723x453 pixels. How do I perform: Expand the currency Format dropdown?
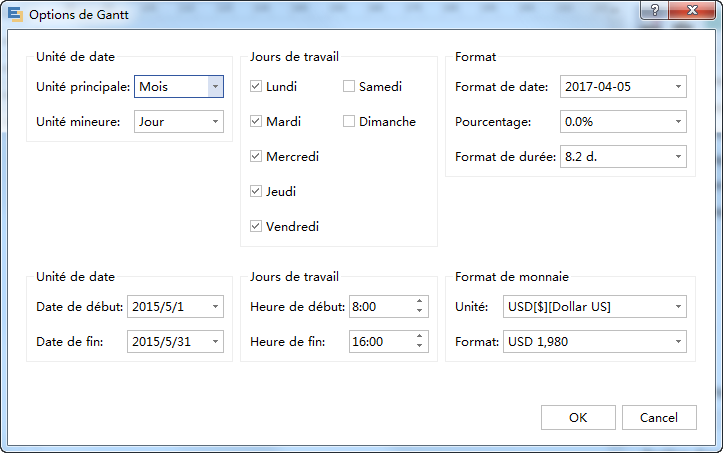tap(679, 342)
